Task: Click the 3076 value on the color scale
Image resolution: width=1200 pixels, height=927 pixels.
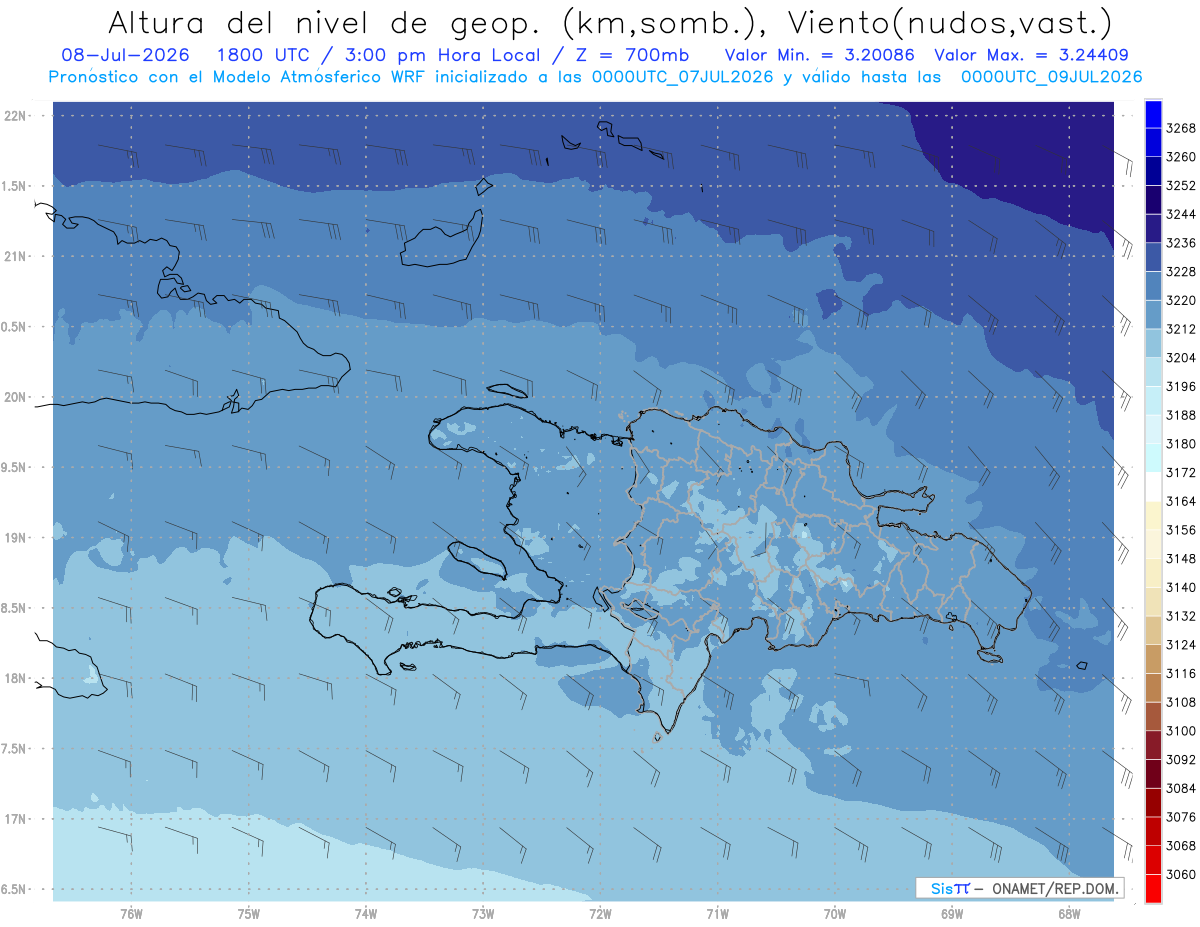Action: coord(1181,817)
